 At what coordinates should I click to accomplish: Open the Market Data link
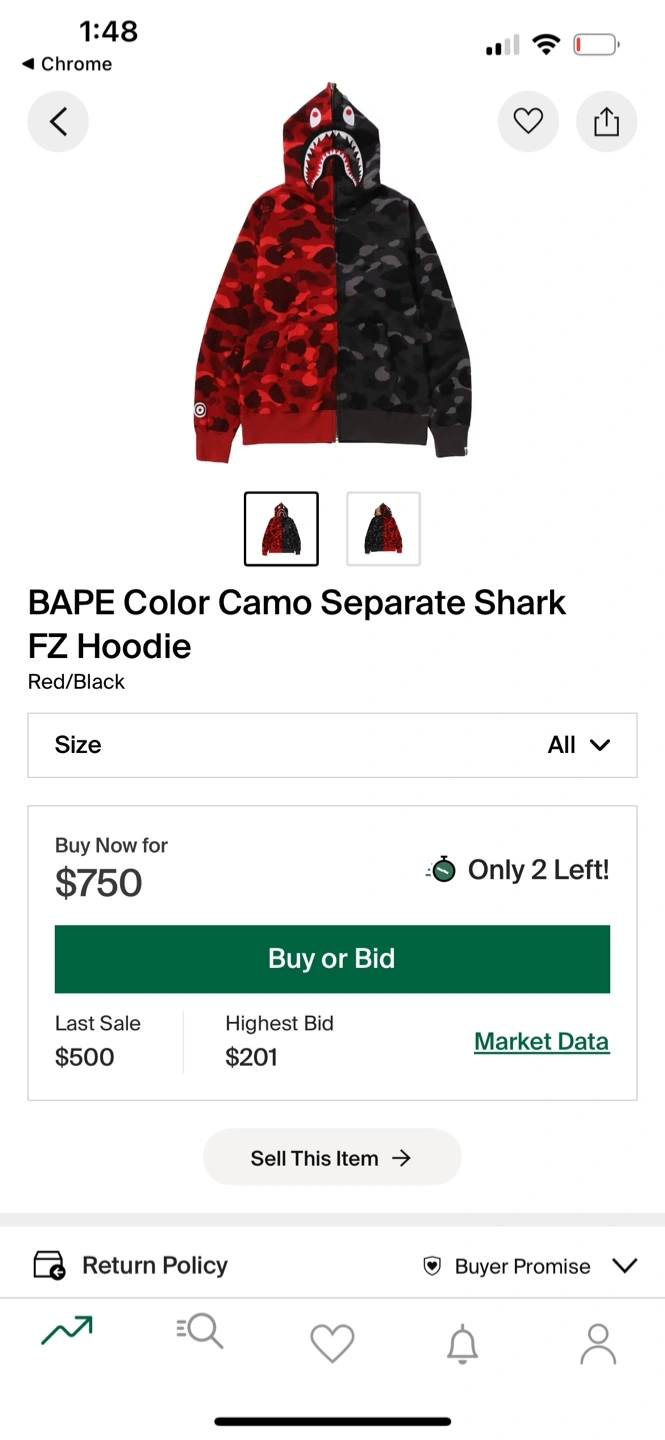[x=541, y=1041]
